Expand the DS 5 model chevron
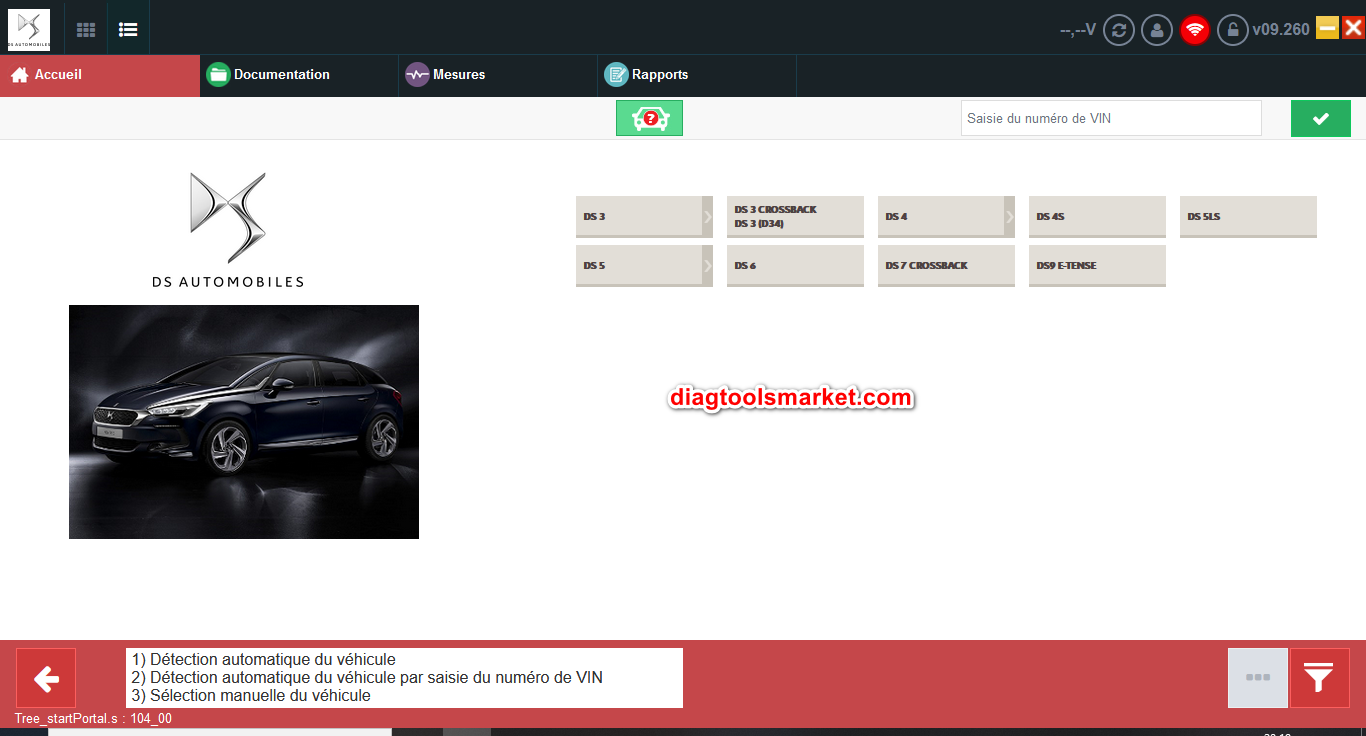 point(707,266)
